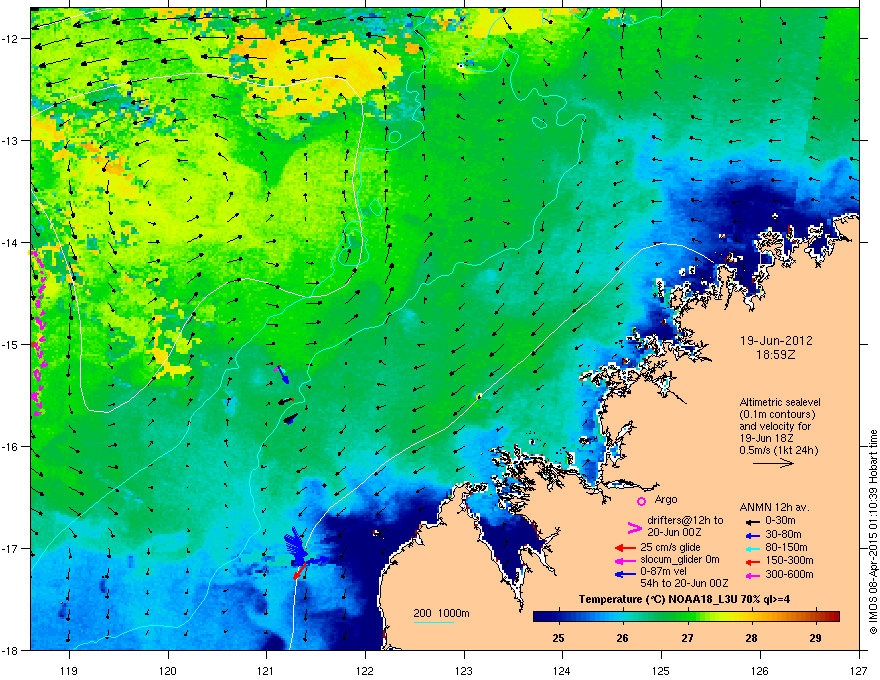Click the temperature color bar near 29

click(815, 617)
